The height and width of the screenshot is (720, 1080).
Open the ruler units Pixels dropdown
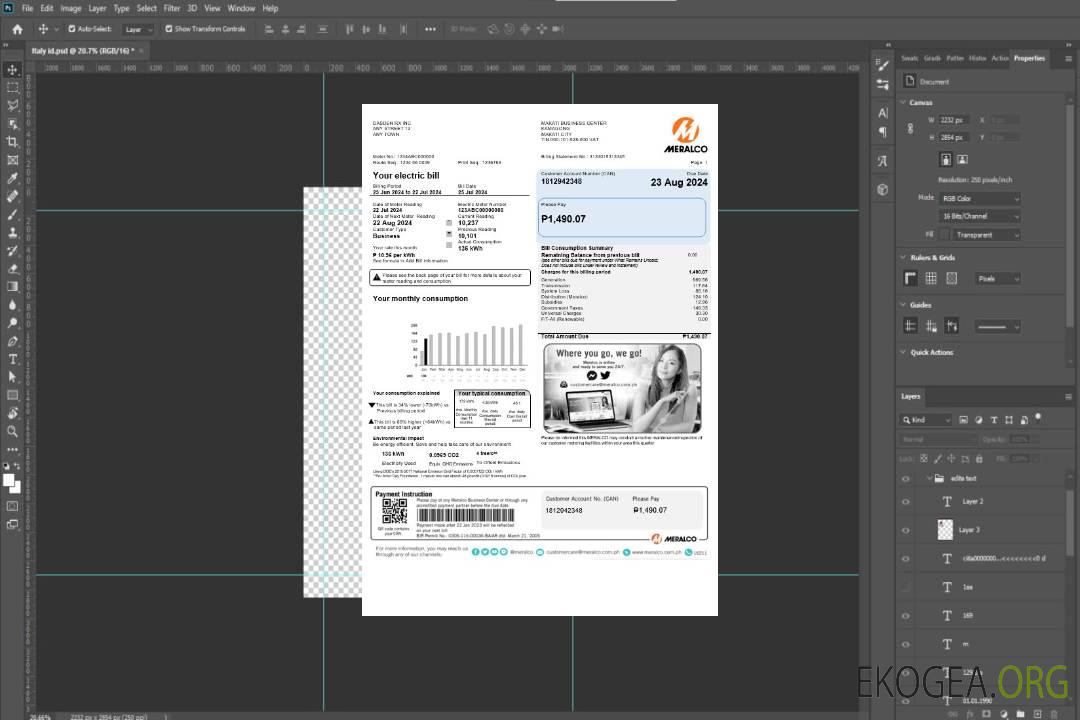tap(997, 278)
